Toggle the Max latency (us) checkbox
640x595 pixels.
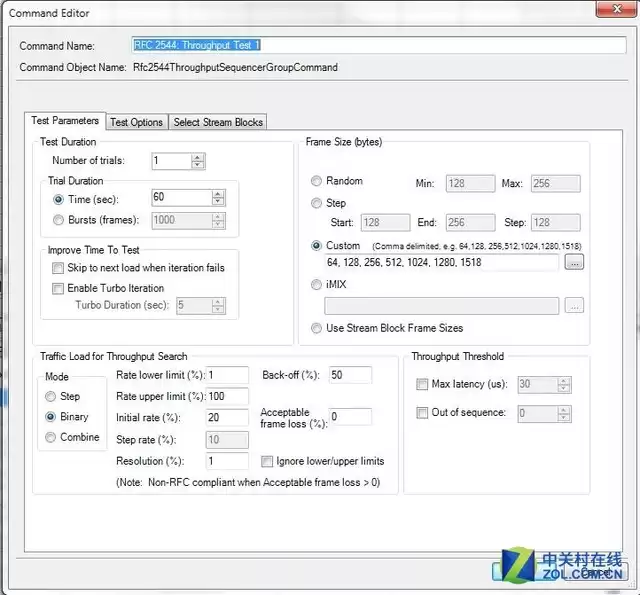[422, 384]
